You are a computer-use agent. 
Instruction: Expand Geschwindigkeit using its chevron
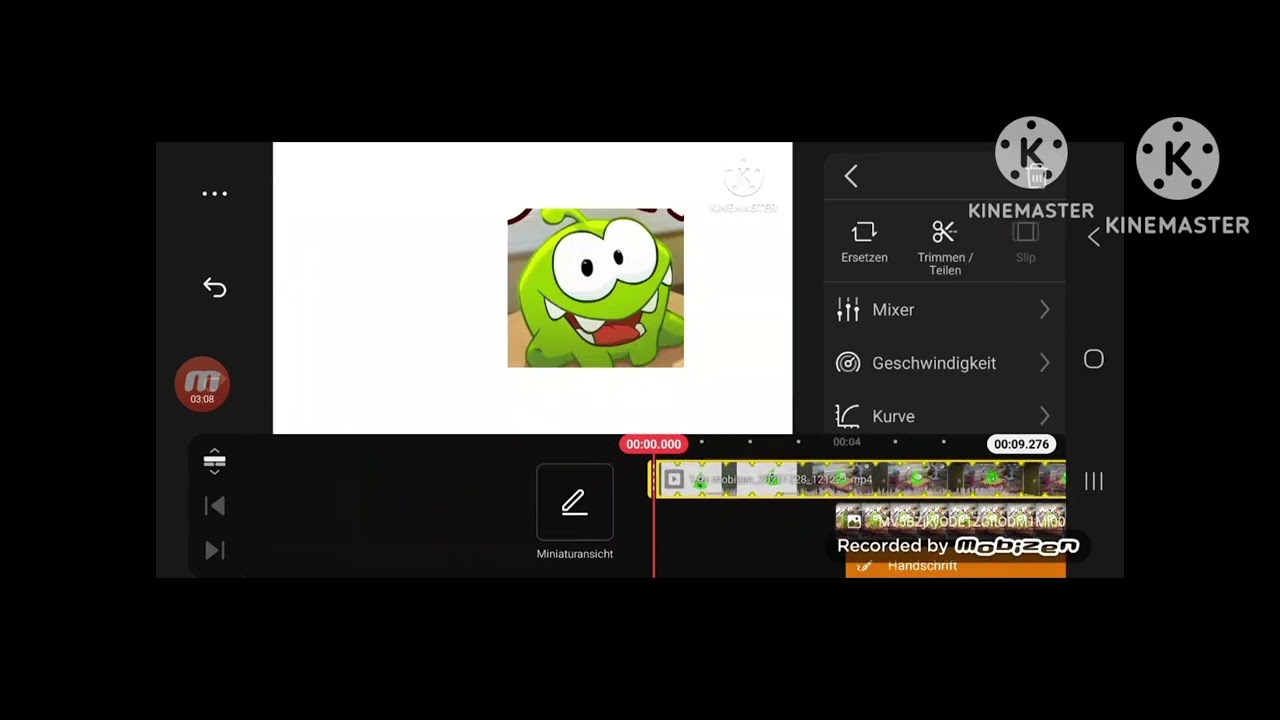click(x=1044, y=363)
